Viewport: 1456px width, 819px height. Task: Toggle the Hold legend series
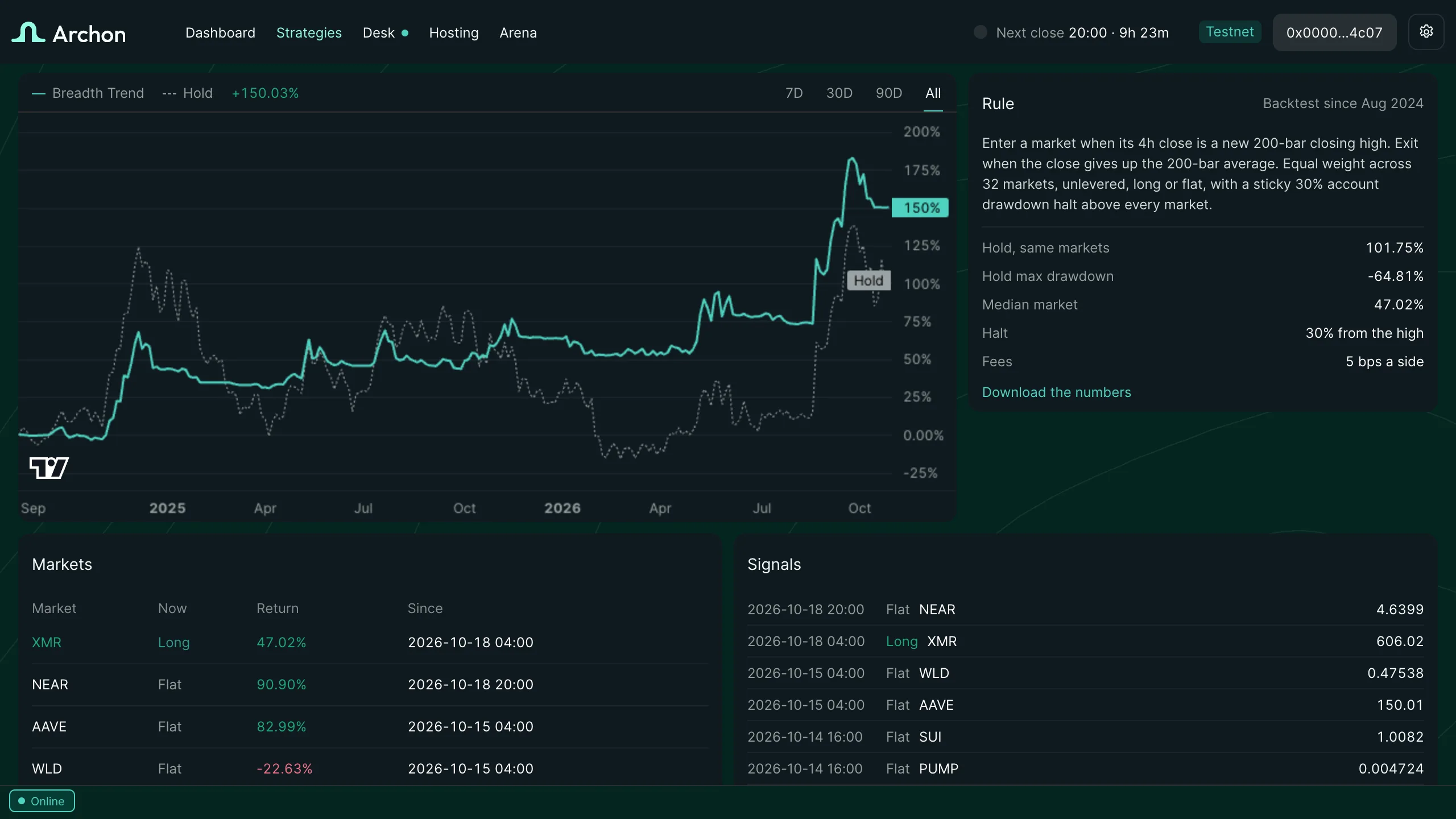187,93
